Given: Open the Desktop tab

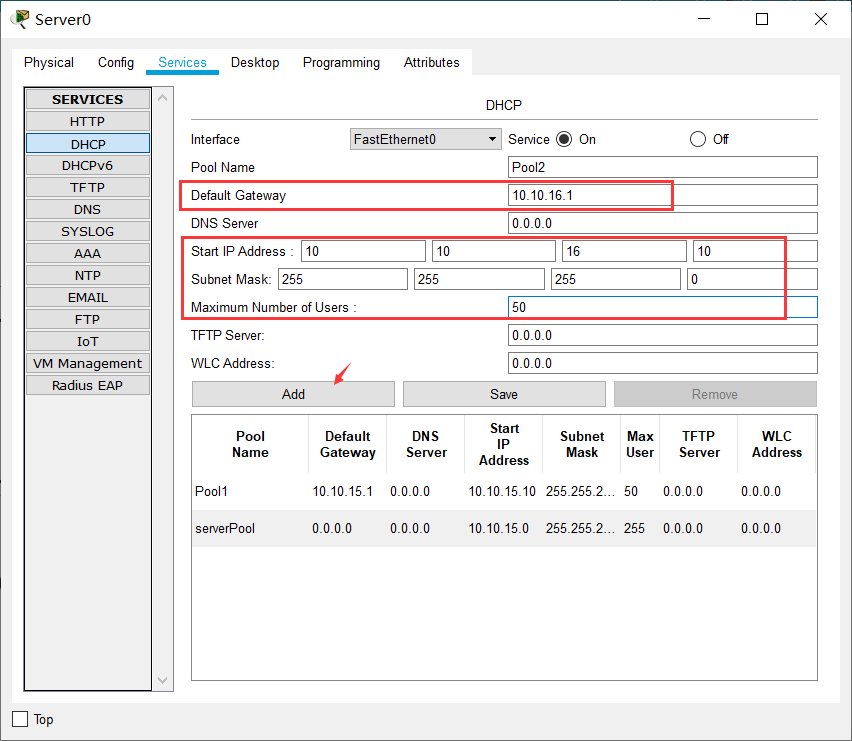Looking at the screenshot, I should [255, 62].
